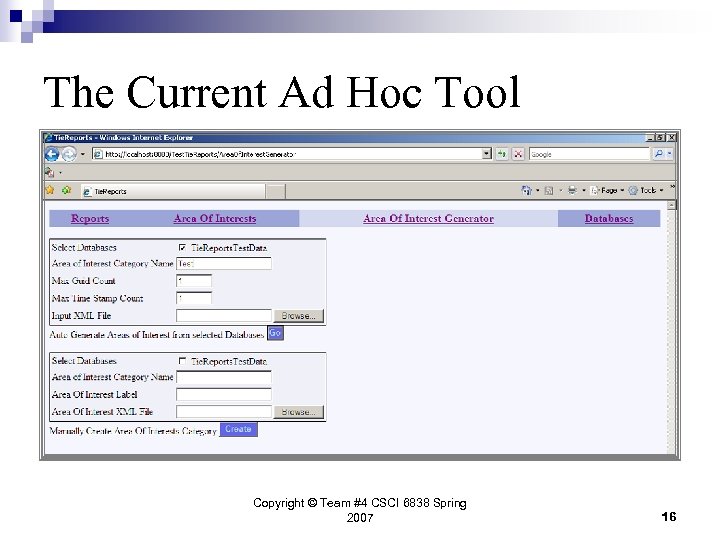The image size is (720, 540).
Task: Click the Area Of Interest XML File field
Action: point(224,411)
